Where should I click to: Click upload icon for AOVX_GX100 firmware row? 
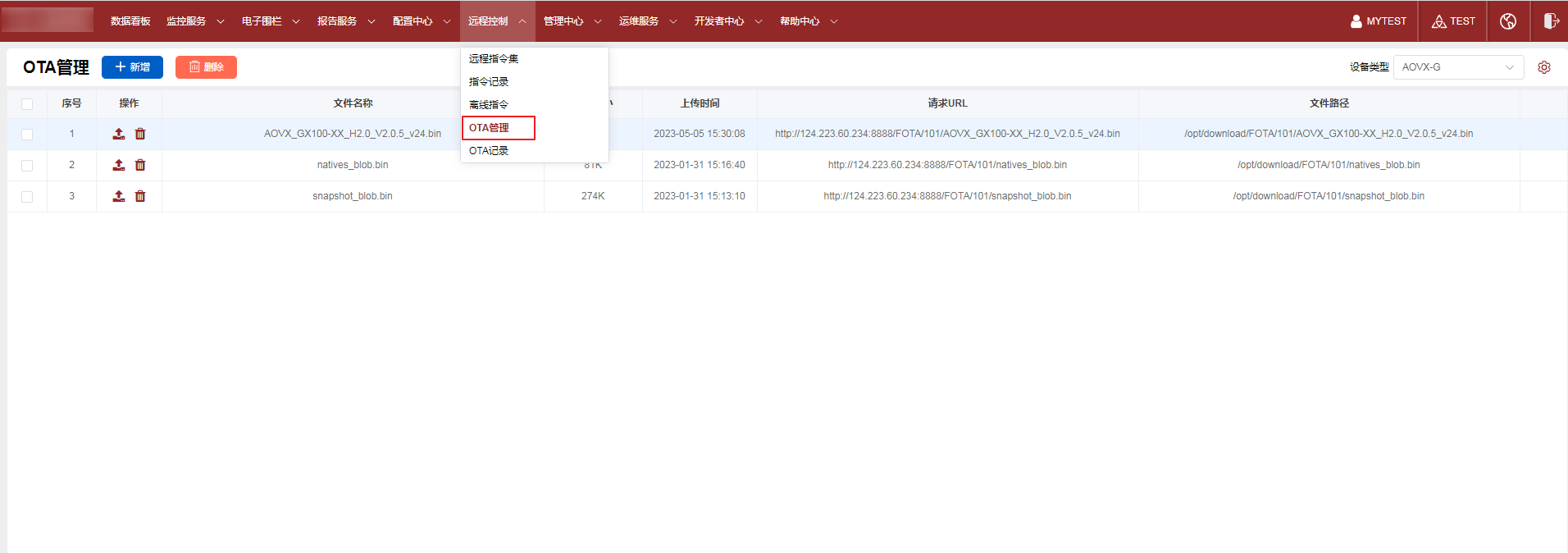[x=119, y=134]
